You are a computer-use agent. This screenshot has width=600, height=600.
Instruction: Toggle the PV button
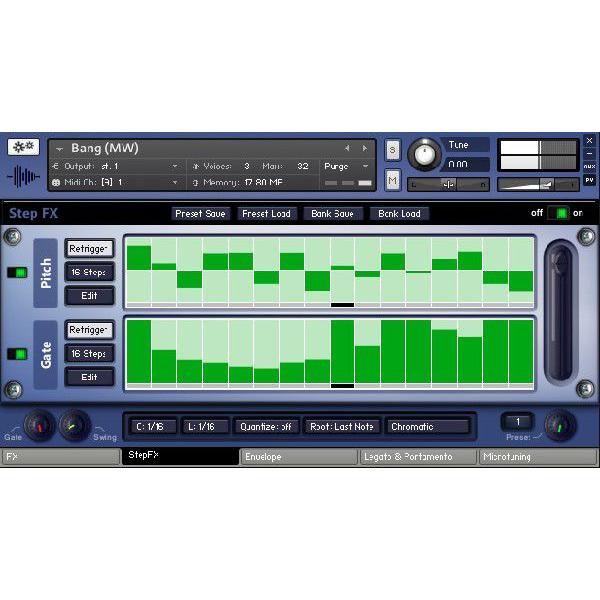[589, 180]
